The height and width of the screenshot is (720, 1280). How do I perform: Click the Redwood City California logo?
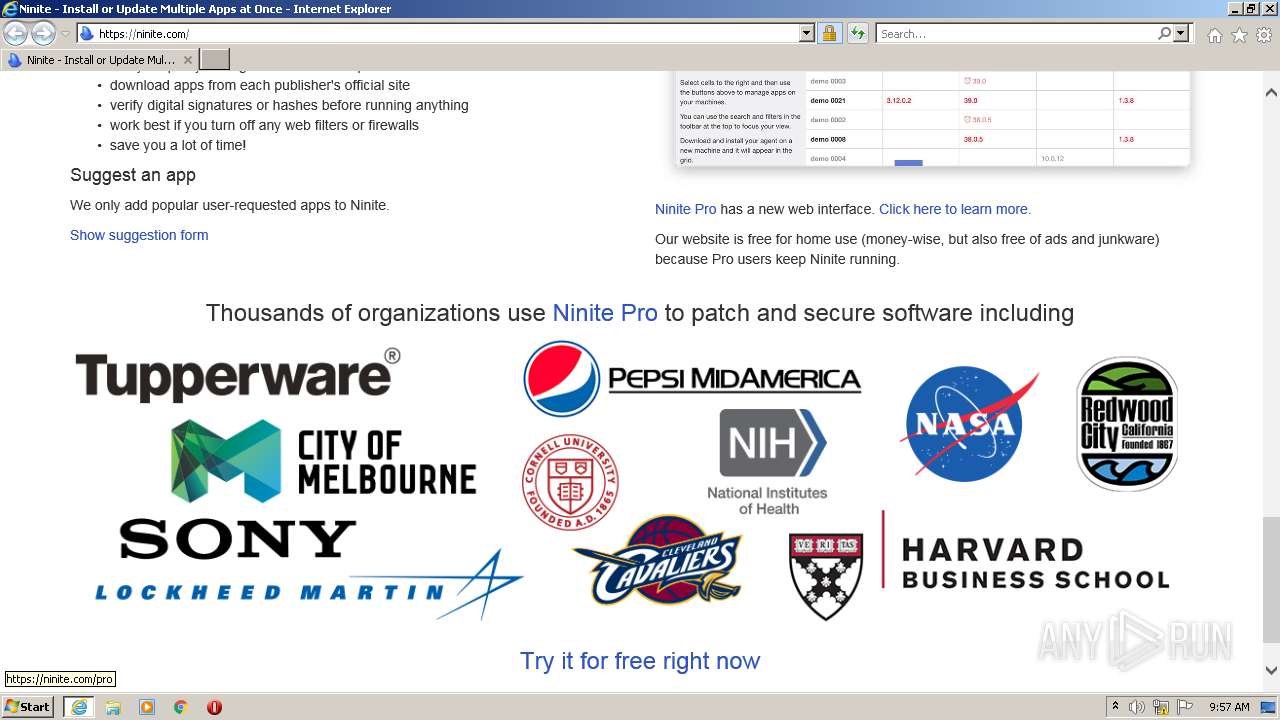1127,424
